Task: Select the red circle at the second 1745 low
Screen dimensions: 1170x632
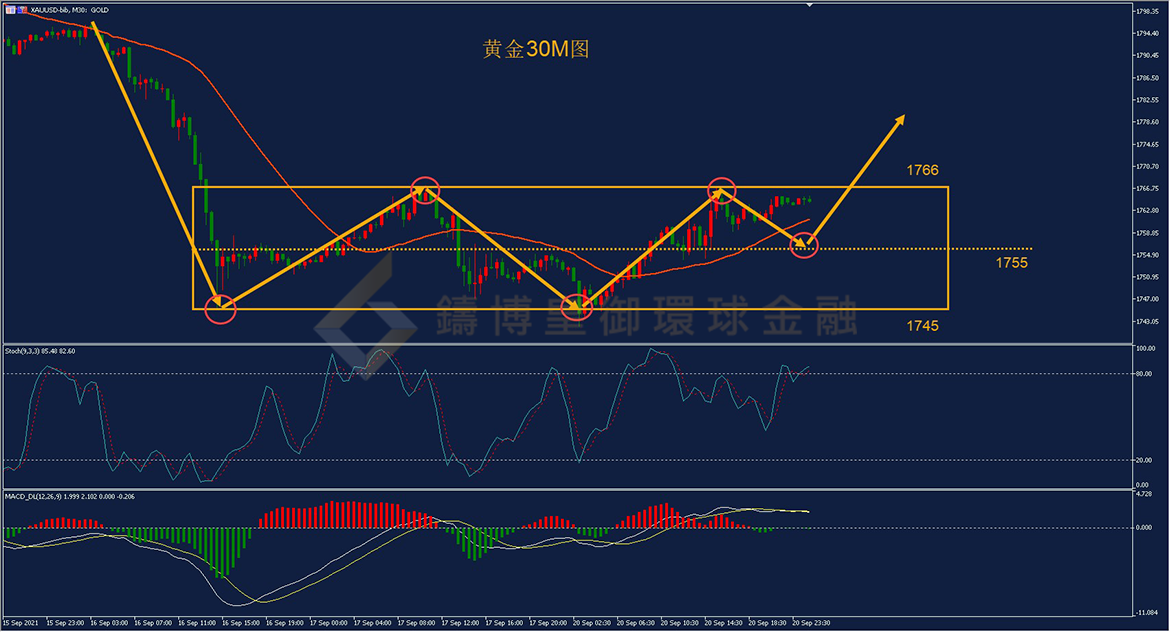Action: click(x=577, y=306)
